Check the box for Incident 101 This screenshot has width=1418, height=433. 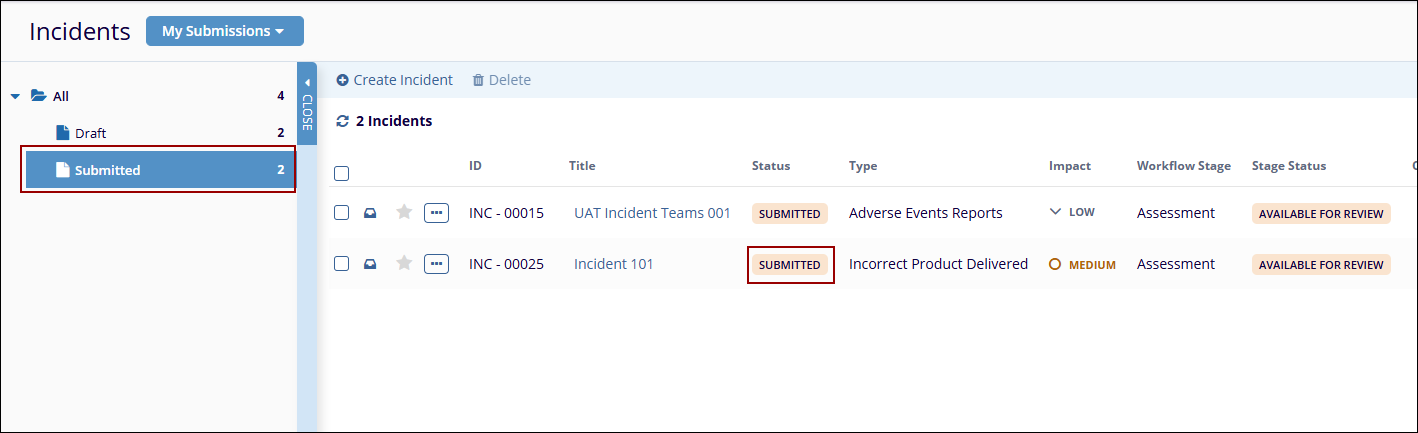click(342, 263)
